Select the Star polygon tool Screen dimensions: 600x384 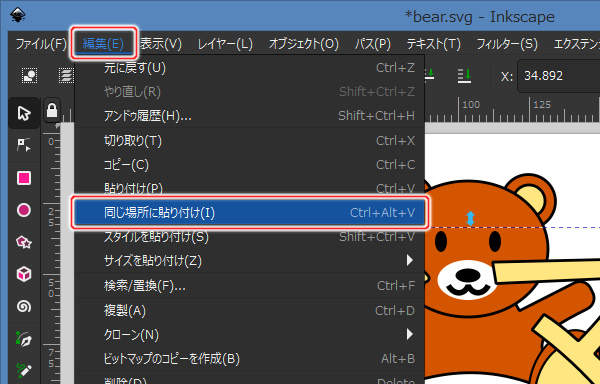click(x=24, y=242)
